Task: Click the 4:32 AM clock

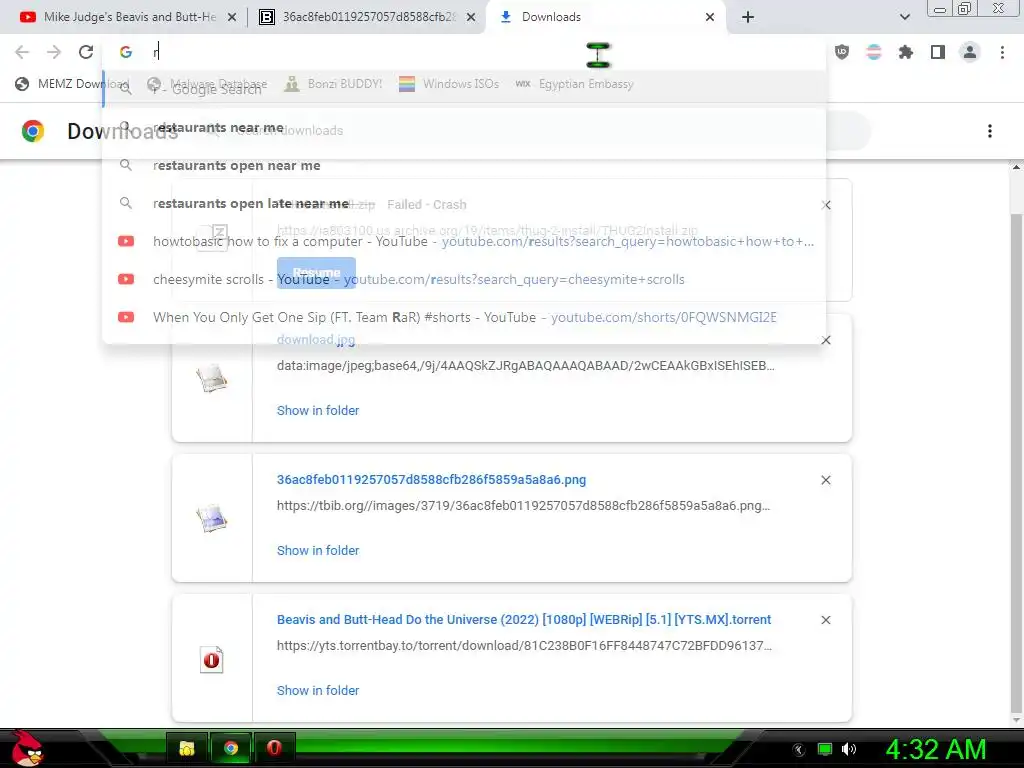Action: 936,749
